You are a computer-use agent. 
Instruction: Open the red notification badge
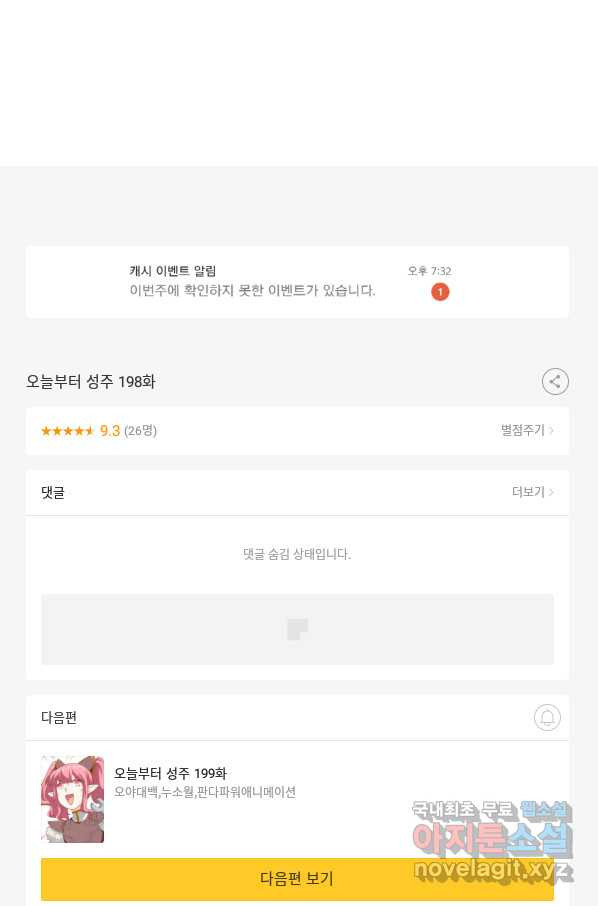[x=440, y=292]
